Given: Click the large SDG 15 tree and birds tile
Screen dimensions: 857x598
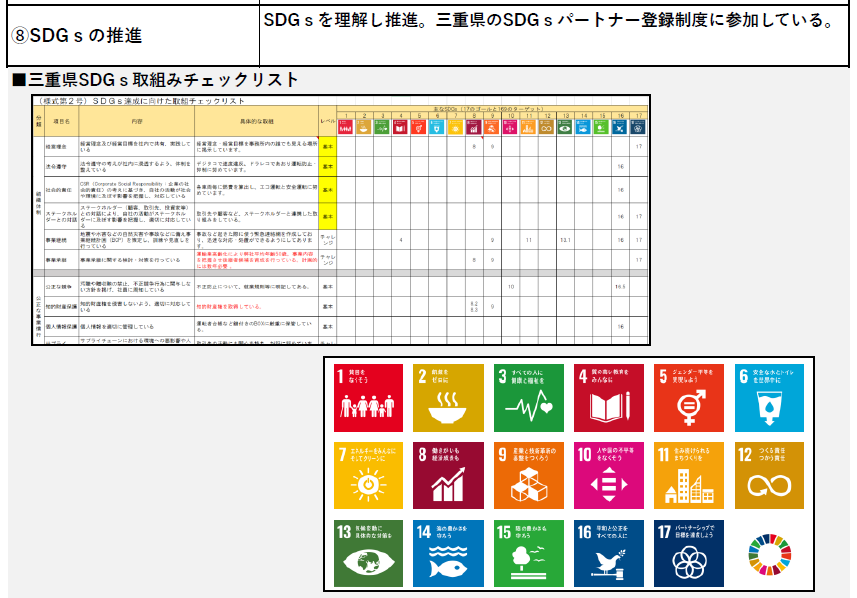Looking at the screenshot, I should point(529,553).
